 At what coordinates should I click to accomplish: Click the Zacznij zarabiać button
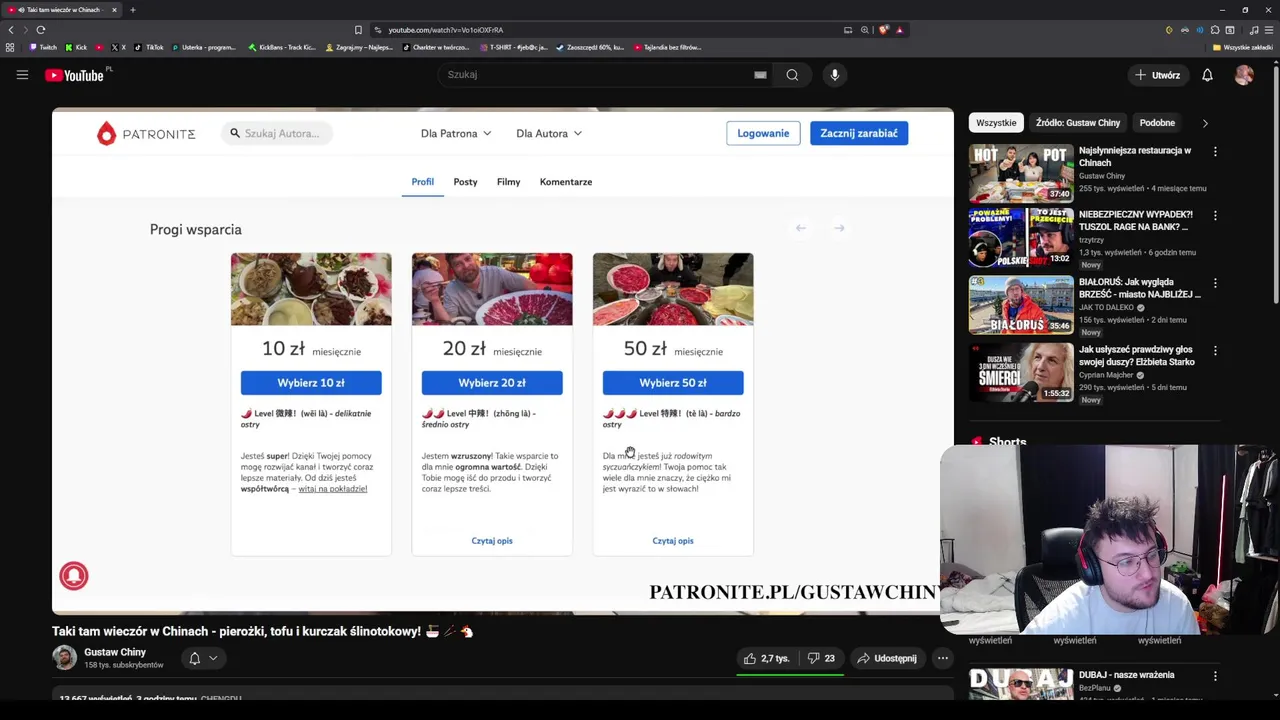(859, 133)
